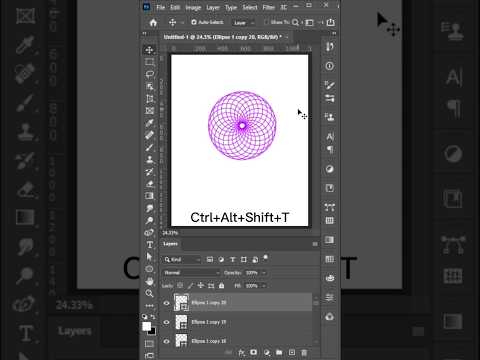Hide the Ellipse 1 copy 18 layer
The height and width of the screenshot is (360, 480).
coord(166,341)
